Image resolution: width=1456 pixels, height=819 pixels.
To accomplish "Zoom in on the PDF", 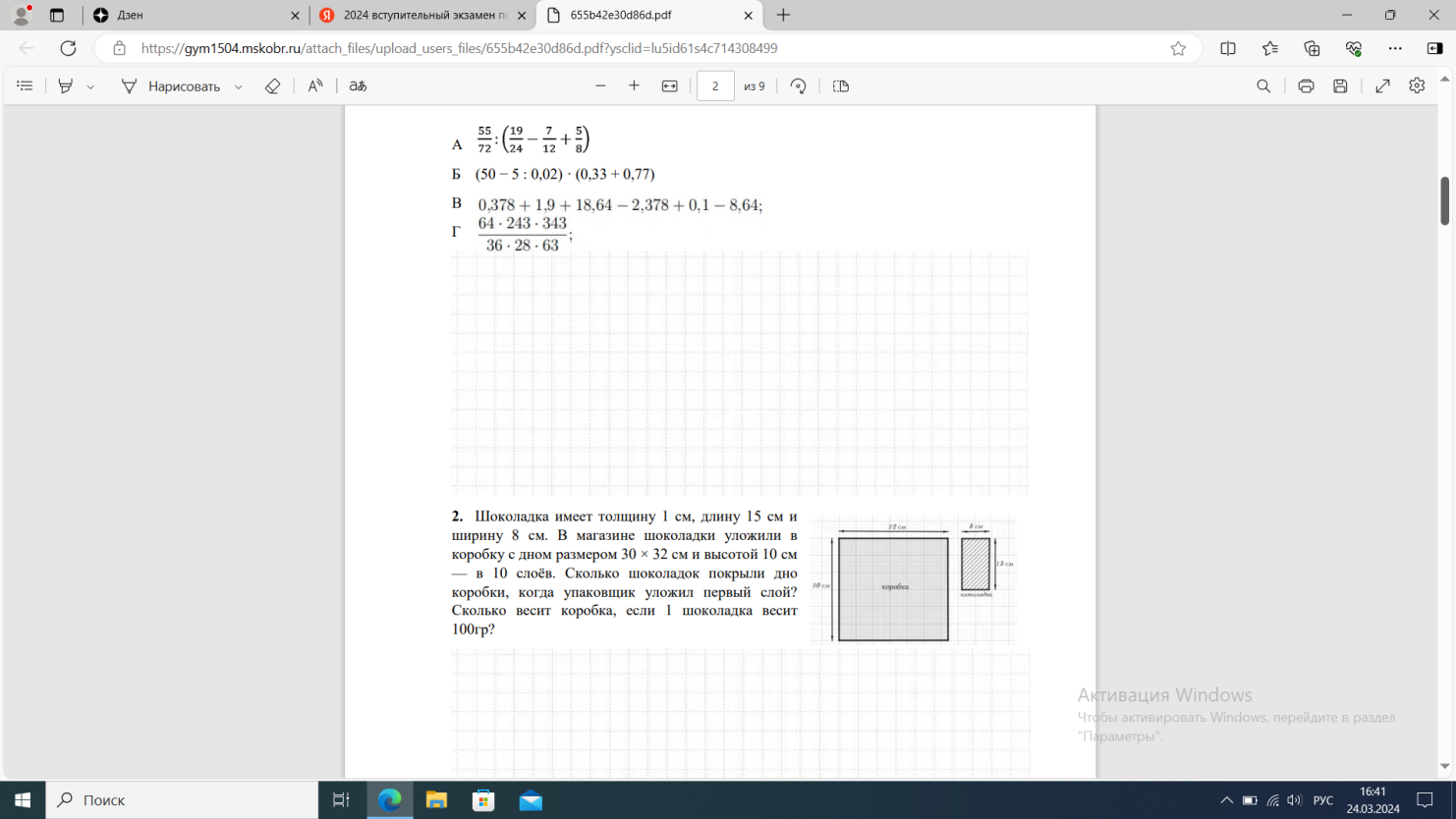I will pyautogui.click(x=634, y=86).
